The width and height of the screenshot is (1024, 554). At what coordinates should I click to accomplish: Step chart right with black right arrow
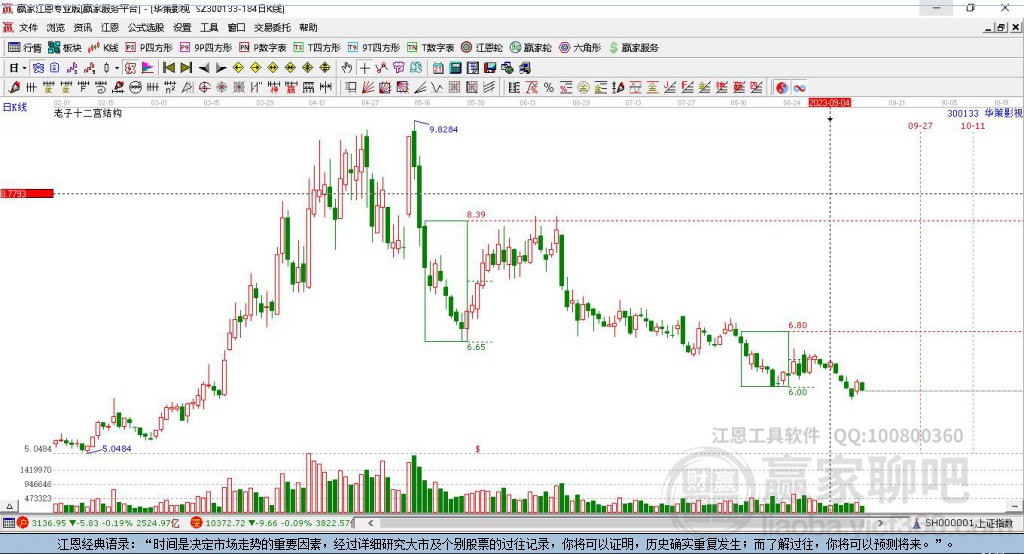point(221,68)
